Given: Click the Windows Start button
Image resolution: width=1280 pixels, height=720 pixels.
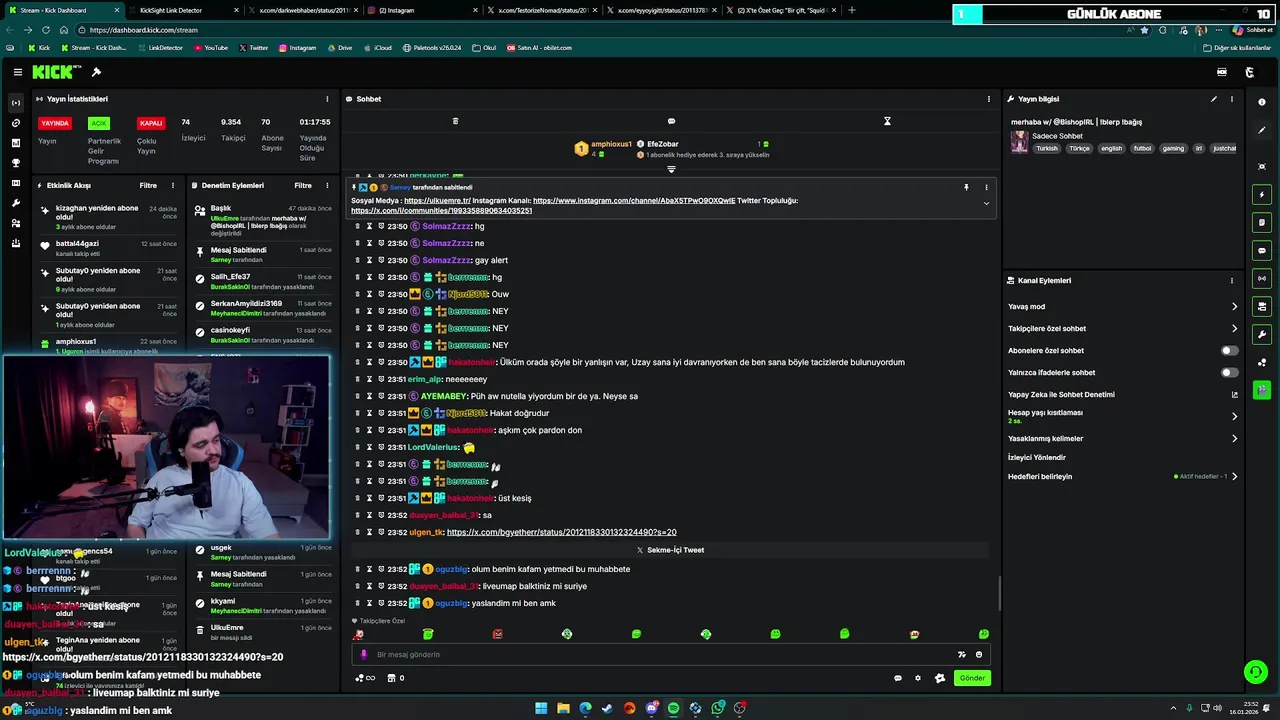Looking at the screenshot, I should 541,708.
